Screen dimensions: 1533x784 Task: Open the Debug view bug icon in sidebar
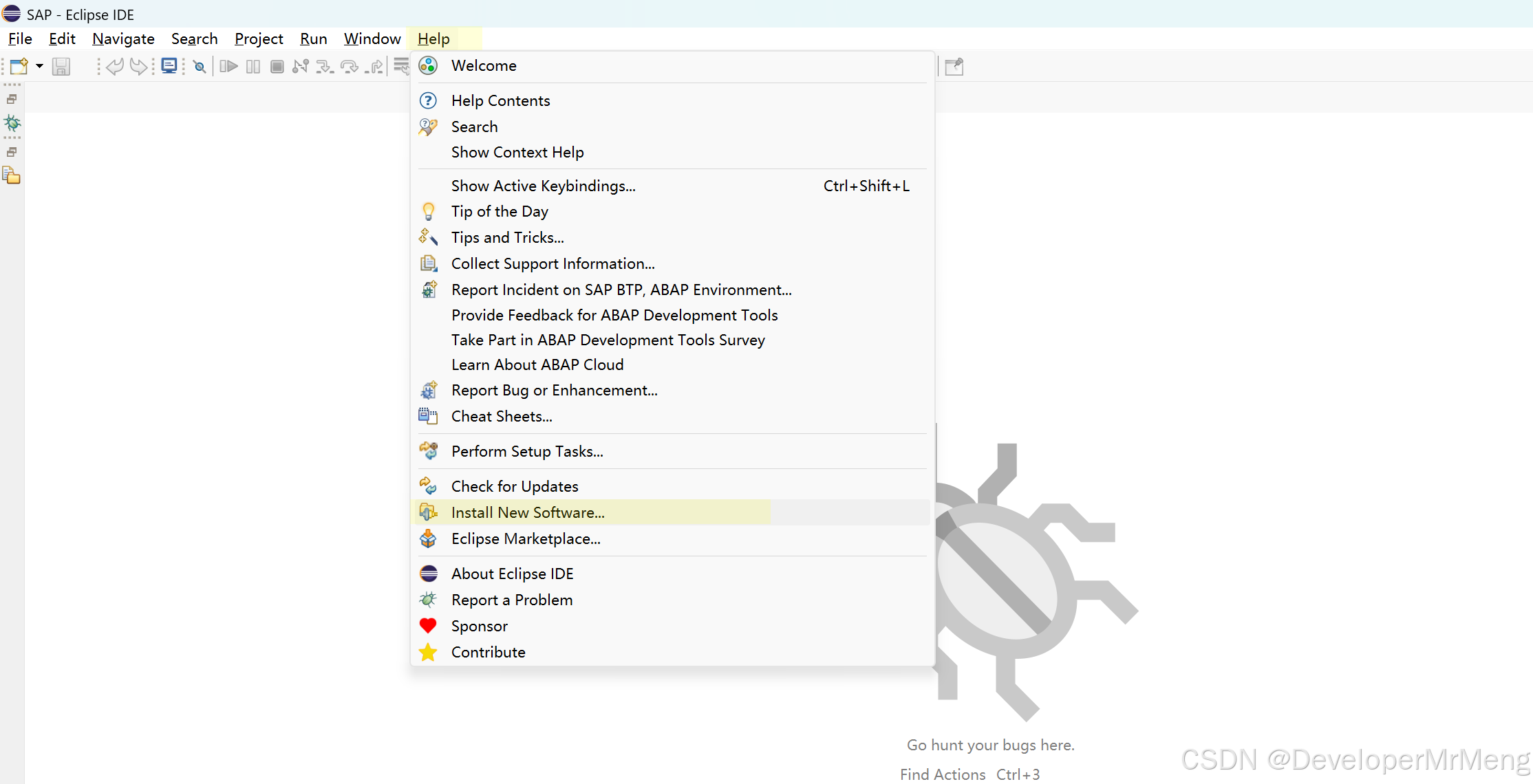tap(12, 124)
